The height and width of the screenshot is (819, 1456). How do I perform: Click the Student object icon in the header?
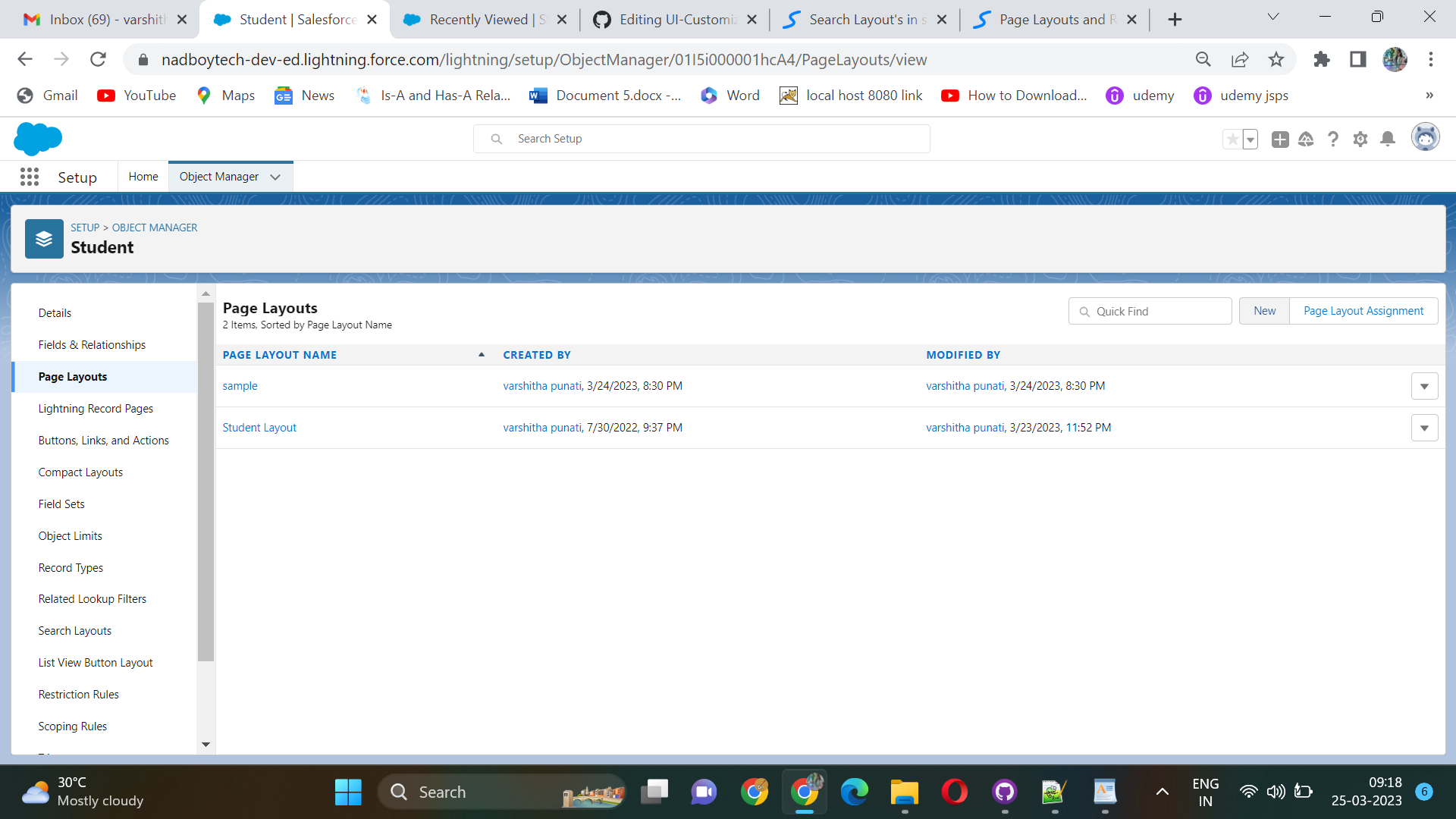click(43, 238)
